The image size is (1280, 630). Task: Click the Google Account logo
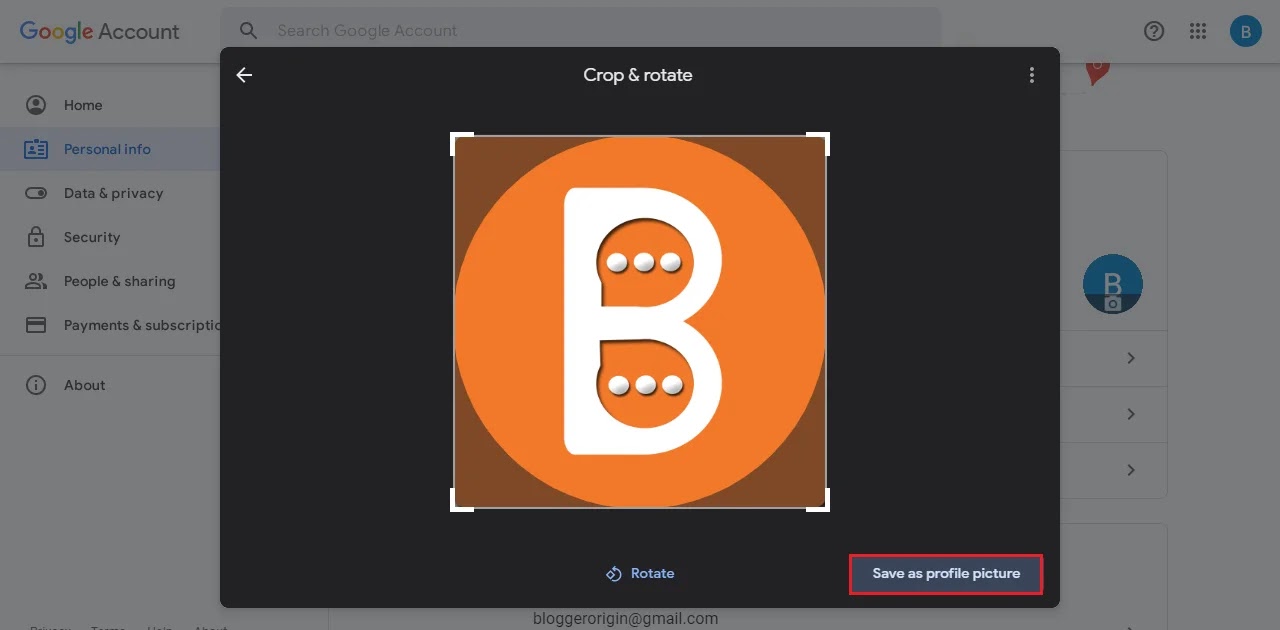coord(100,31)
